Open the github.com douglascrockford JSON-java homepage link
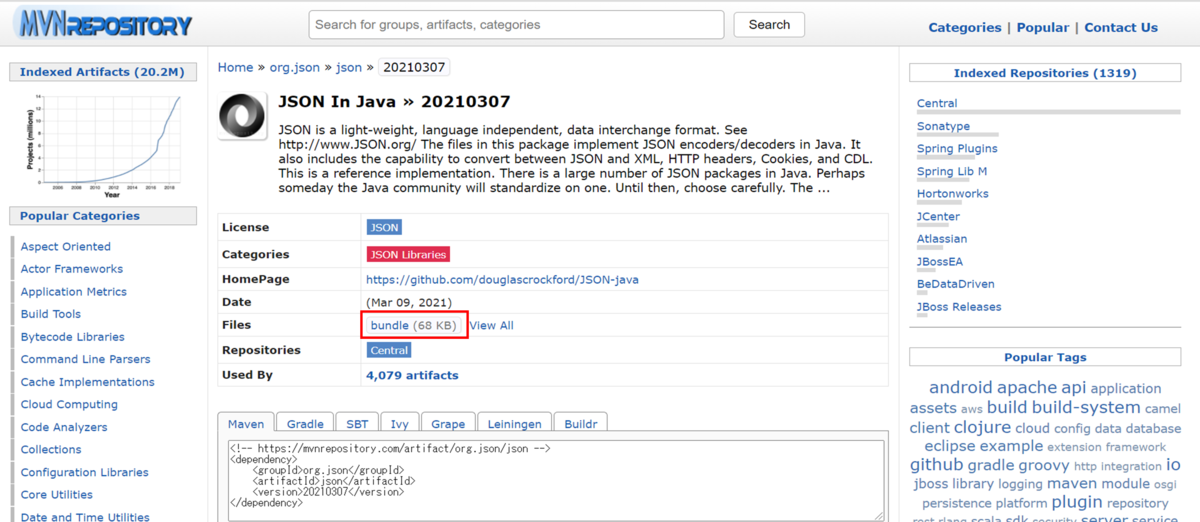Screen dimensions: 1200x522 (x=502, y=280)
